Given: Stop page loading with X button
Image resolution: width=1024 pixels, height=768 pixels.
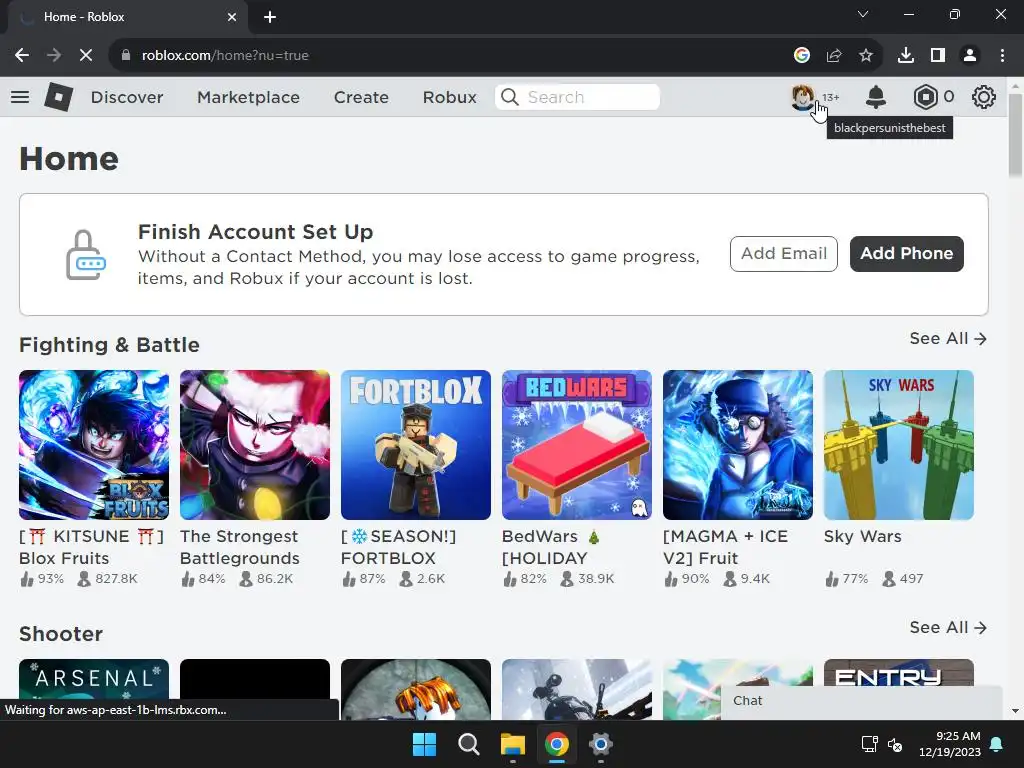Looking at the screenshot, I should click(86, 56).
